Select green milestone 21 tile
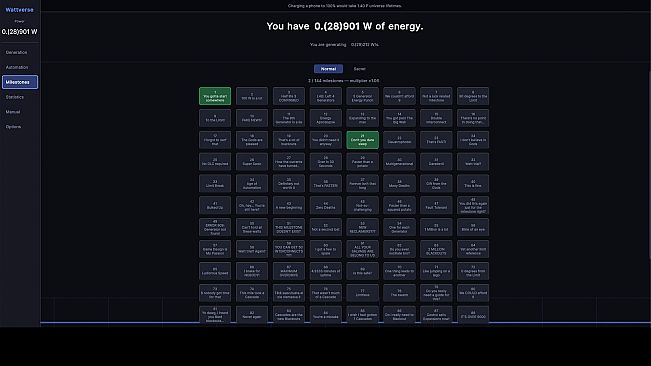The width and height of the screenshot is (651, 366). [x=362, y=140]
